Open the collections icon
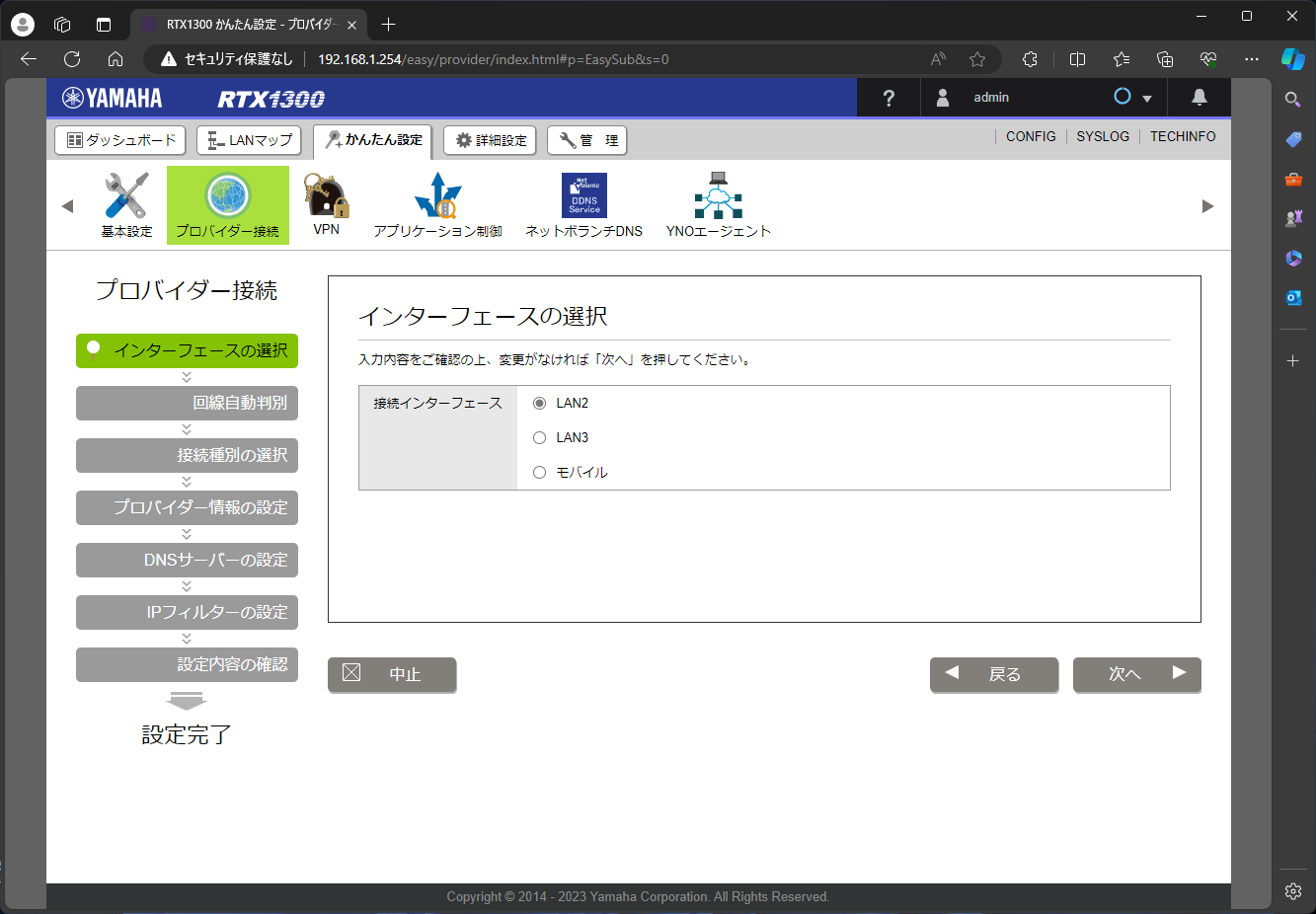The height and width of the screenshot is (914, 1316). (x=1165, y=59)
